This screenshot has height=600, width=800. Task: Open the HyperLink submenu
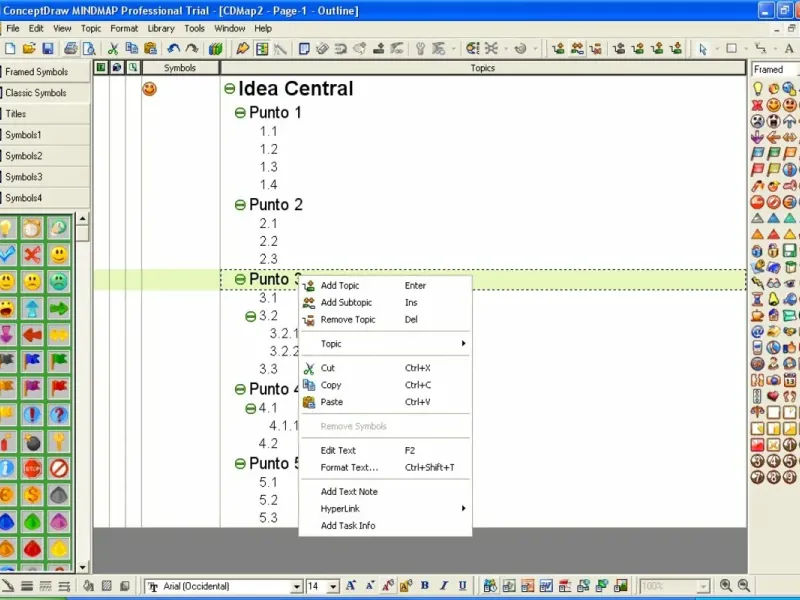point(385,509)
